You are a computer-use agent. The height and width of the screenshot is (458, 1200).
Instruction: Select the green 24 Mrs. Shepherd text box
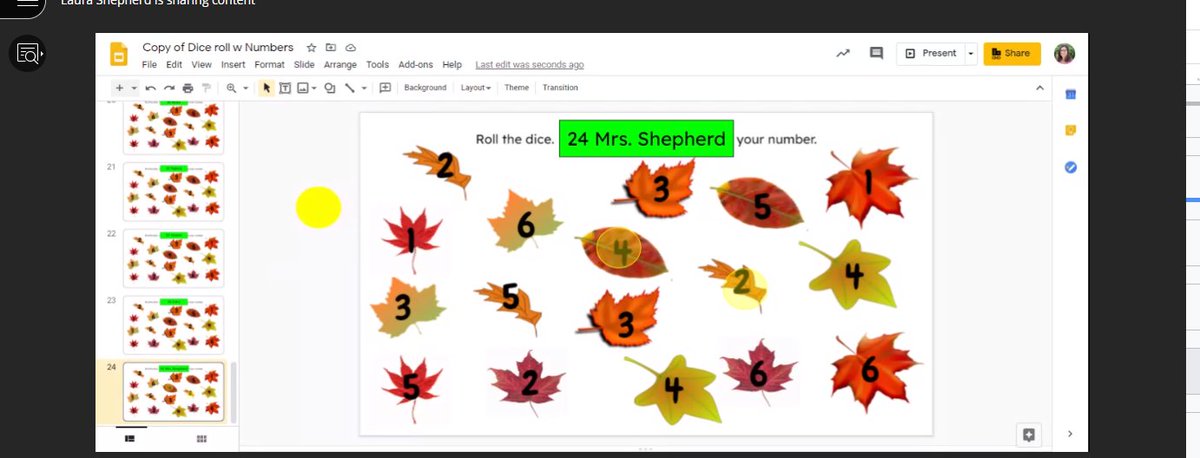point(646,139)
